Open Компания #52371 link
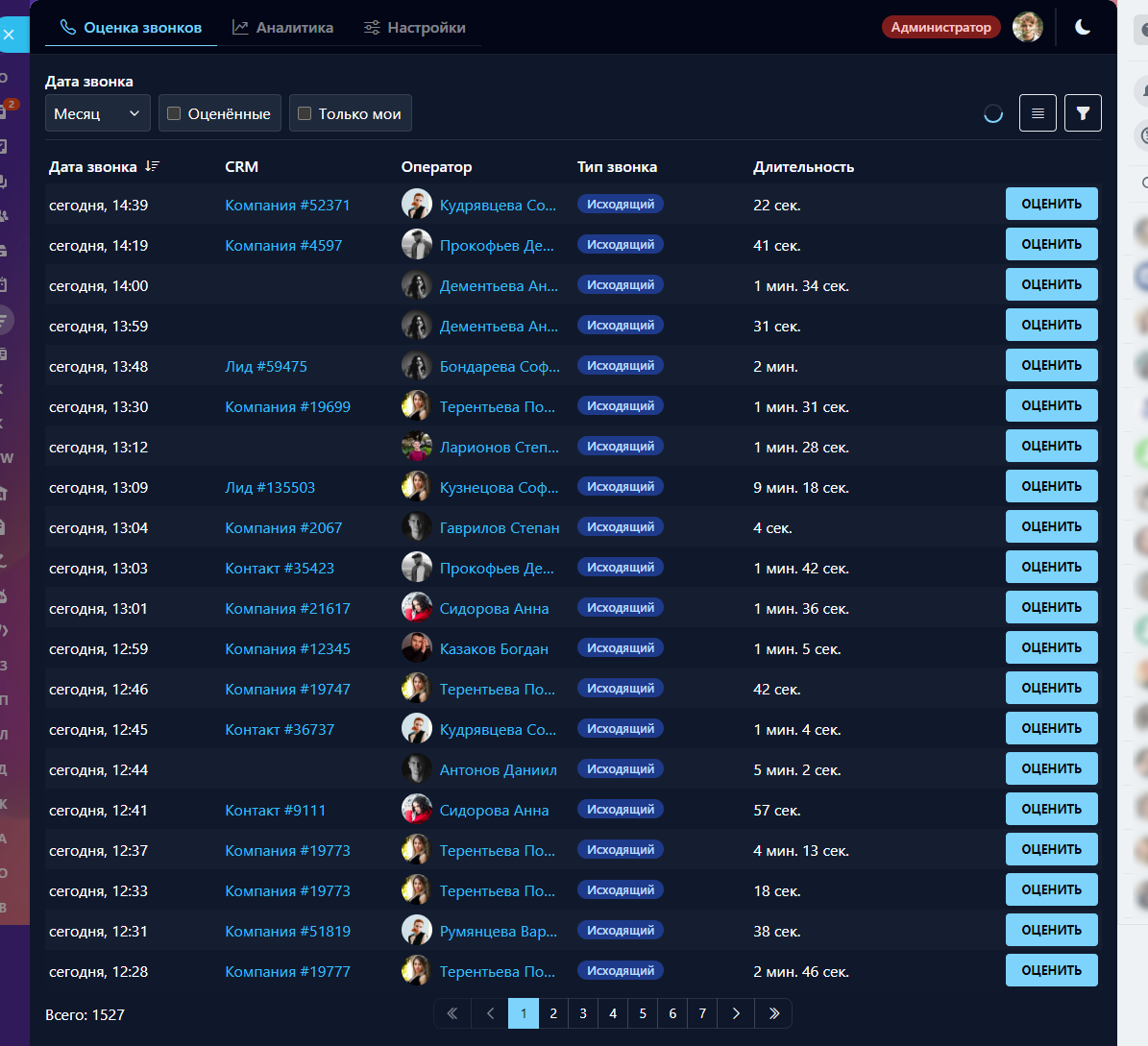The height and width of the screenshot is (1046, 1148). coord(287,206)
